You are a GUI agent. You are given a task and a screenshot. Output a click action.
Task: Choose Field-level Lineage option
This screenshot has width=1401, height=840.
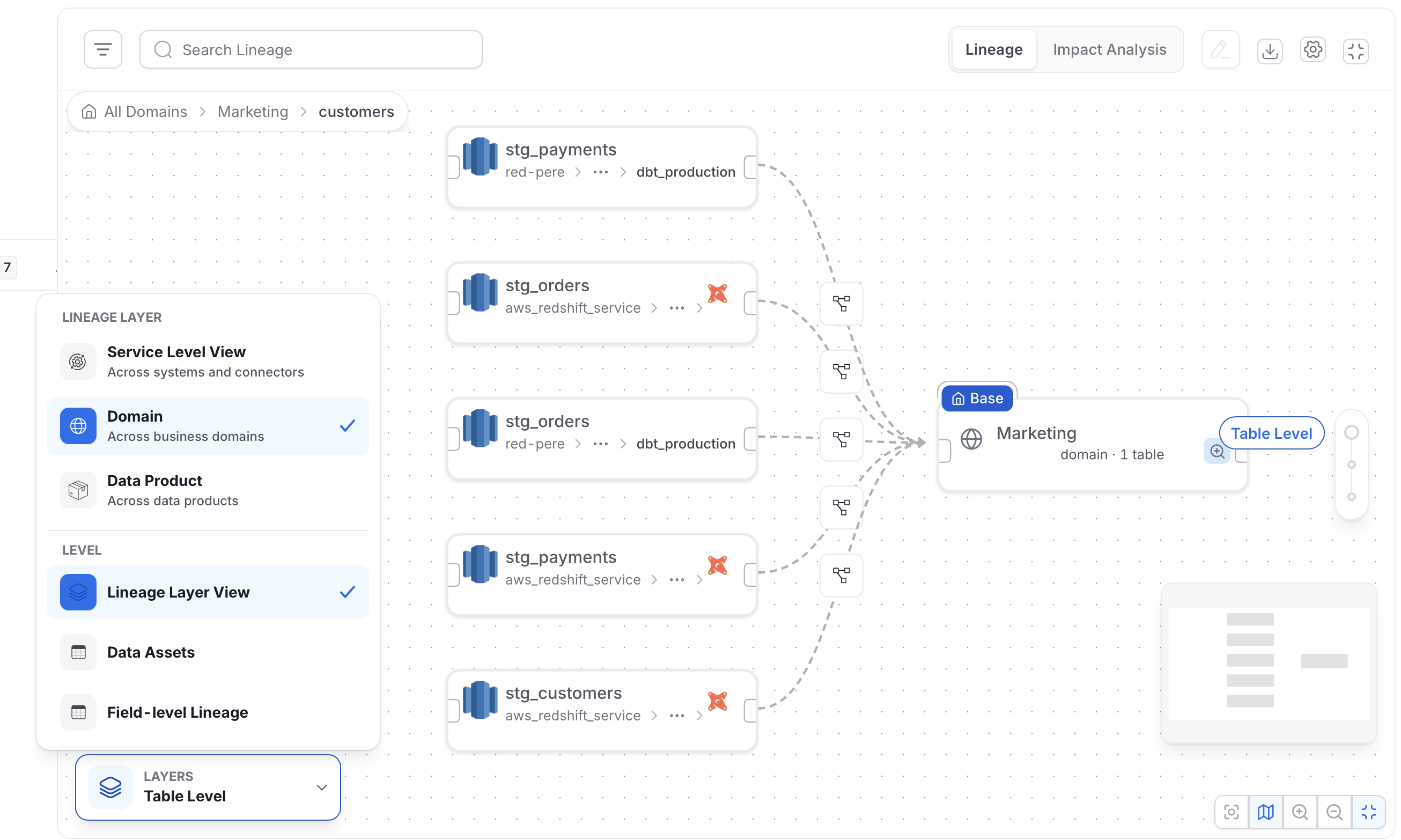208,712
